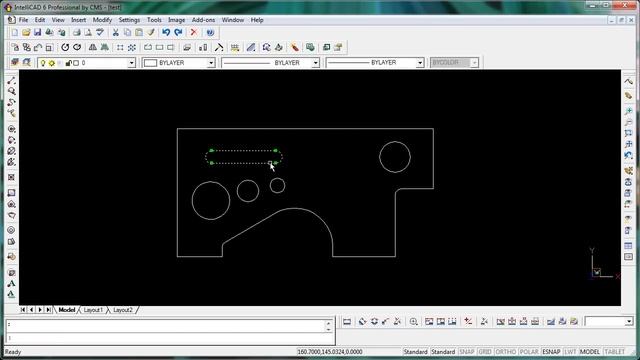Switch to the Layout2 tab
This screenshot has height=360, width=640.
coord(122,310)
